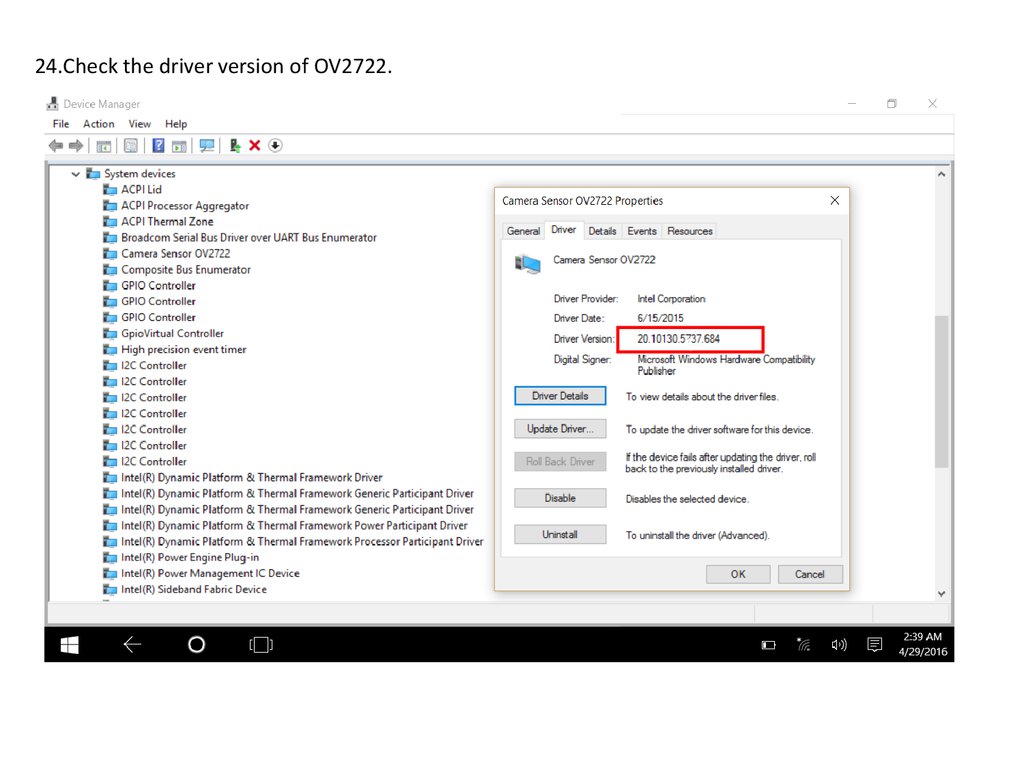This screenshot has height=768, width=1024.
Task: Select Broadcom Serial Bus Driver over UART
Action: 249,238
